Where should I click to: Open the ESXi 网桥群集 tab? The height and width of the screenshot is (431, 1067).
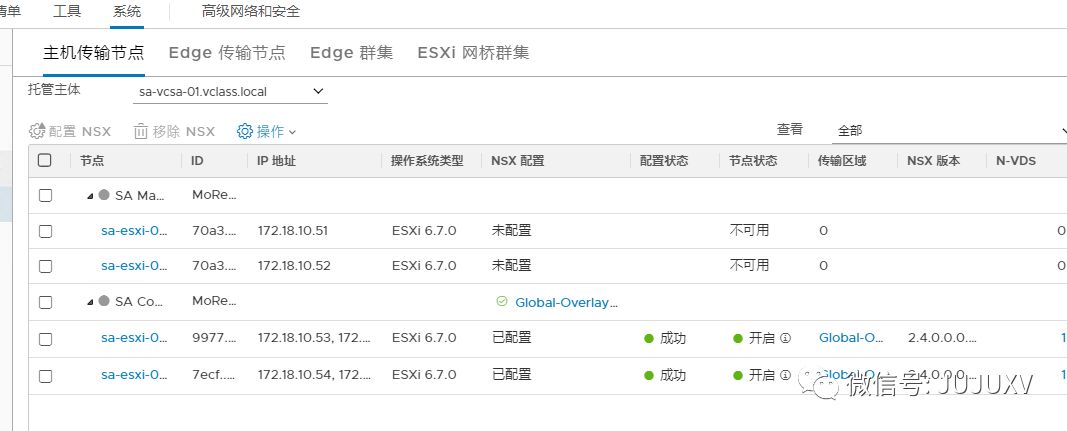[x=473, y=53]
